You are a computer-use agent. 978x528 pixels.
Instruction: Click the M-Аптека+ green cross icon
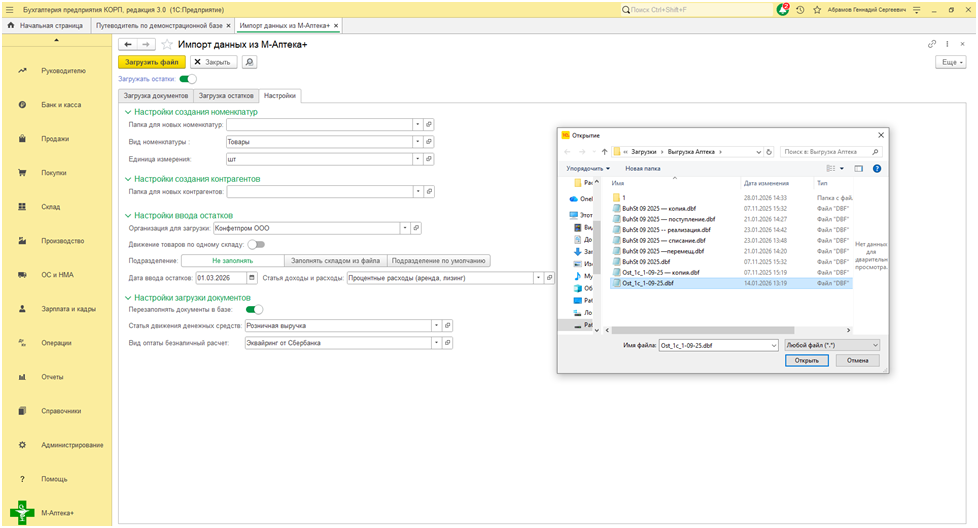coord(22,512)
